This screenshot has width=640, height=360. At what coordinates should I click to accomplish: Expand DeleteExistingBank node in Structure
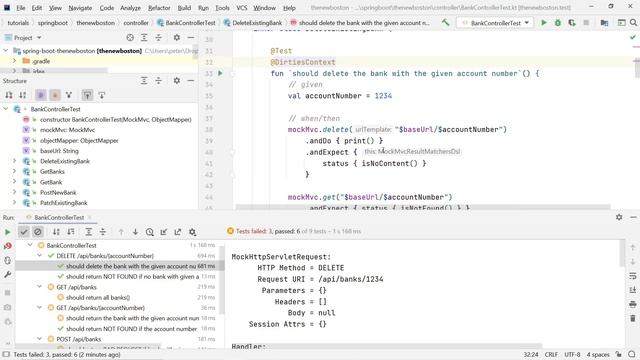pyautogui.click(x=15, y=161)
